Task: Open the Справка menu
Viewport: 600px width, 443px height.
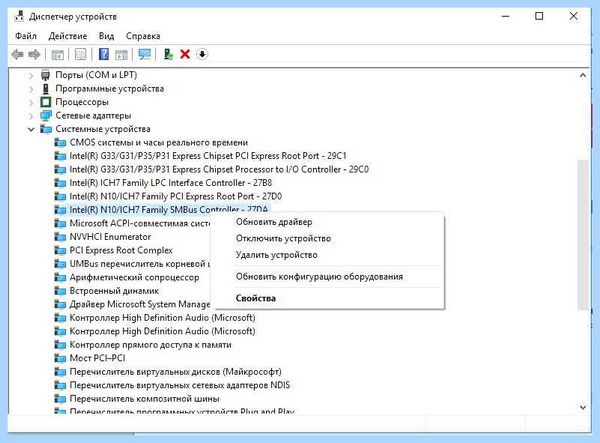Action: point(143,36)
